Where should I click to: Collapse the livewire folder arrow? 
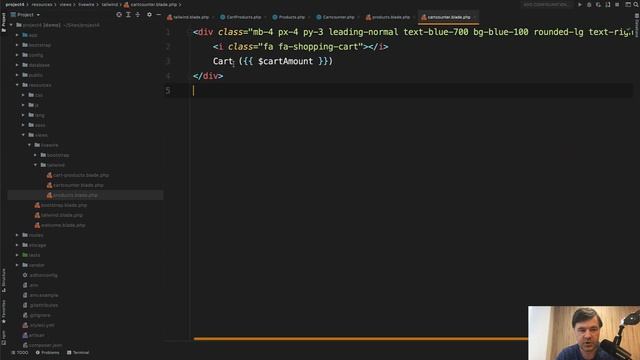coord(29,145)
